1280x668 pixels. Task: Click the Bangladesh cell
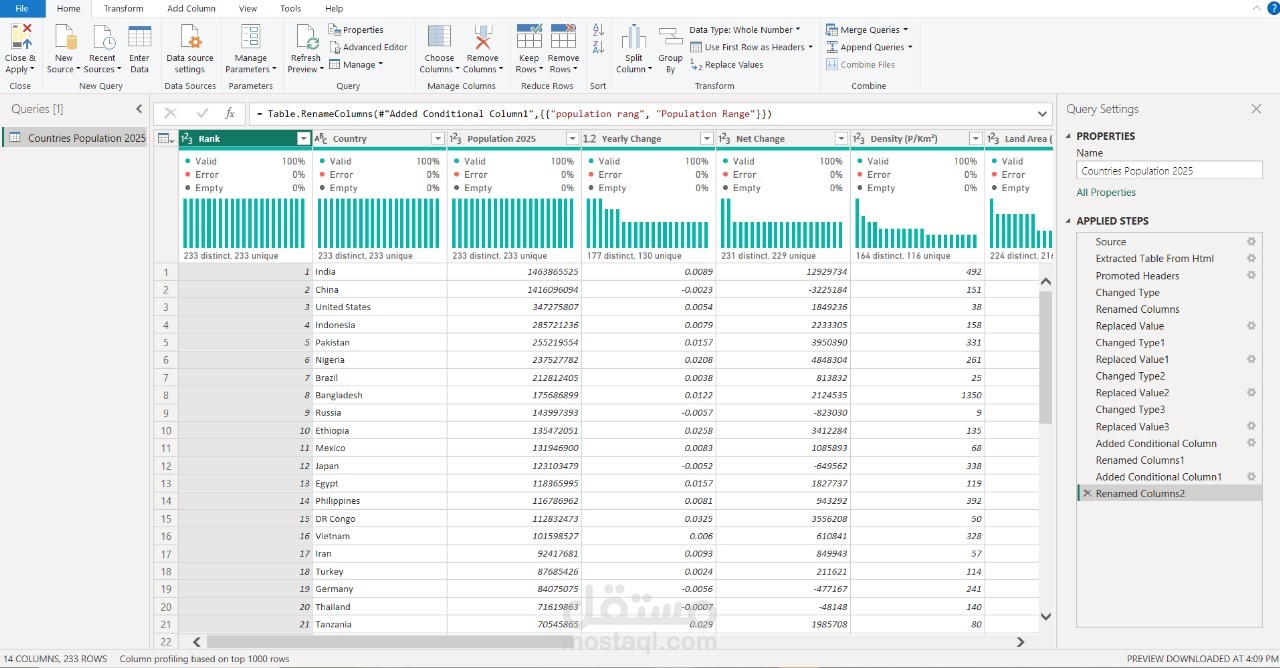pos(380,395)
